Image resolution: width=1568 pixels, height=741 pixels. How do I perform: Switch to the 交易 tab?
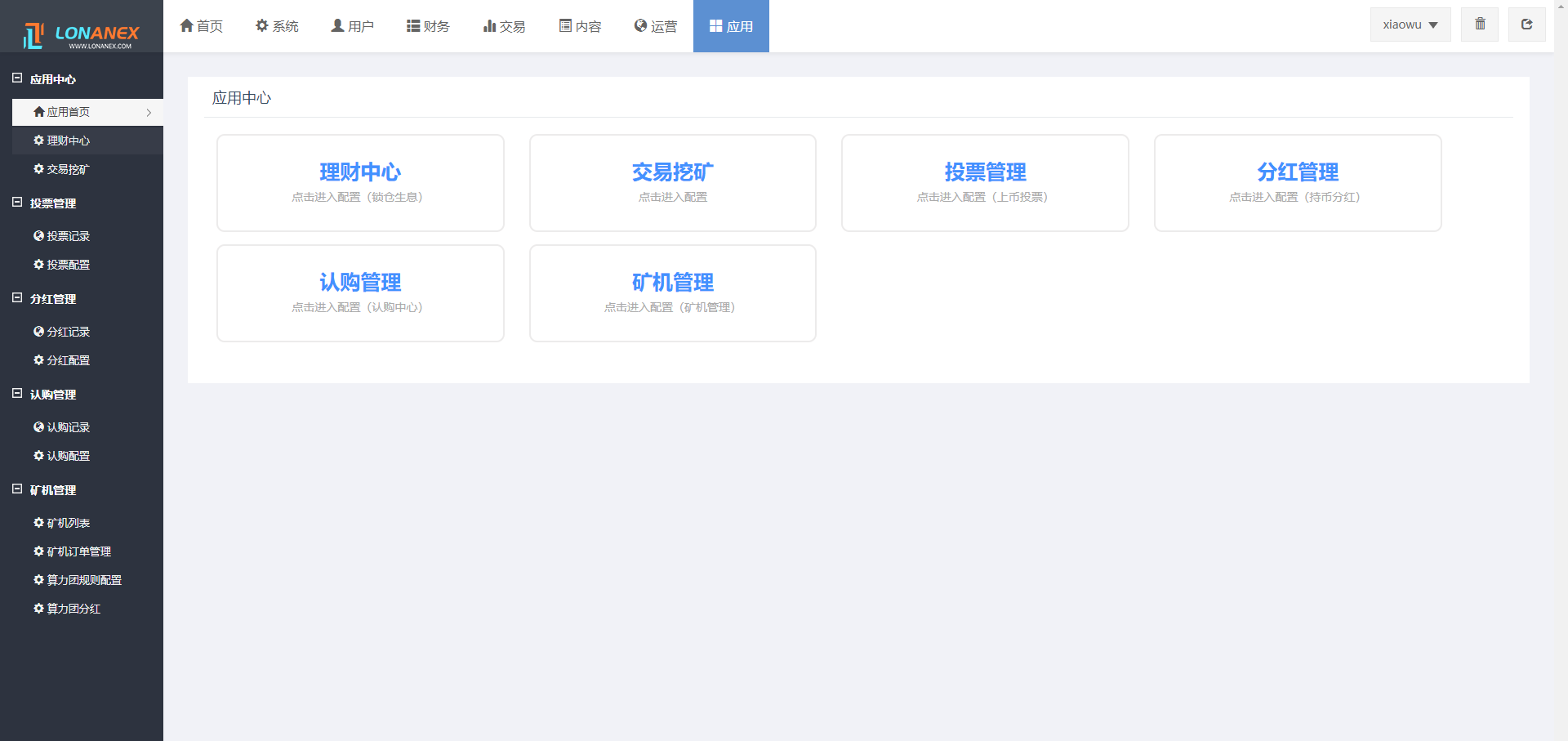[x=504, y=26]
